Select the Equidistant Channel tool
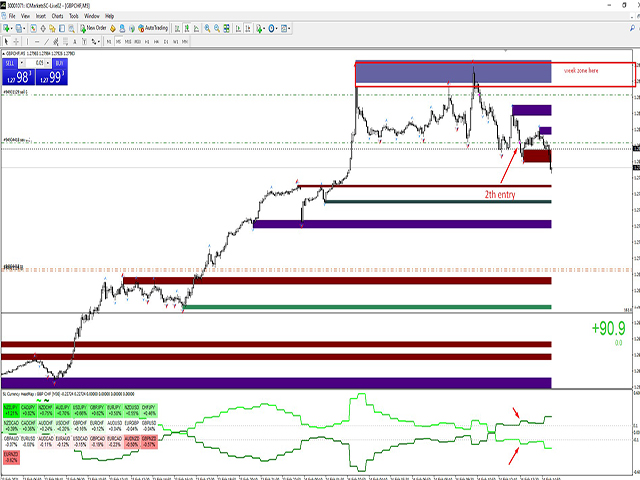 (56, 41)
